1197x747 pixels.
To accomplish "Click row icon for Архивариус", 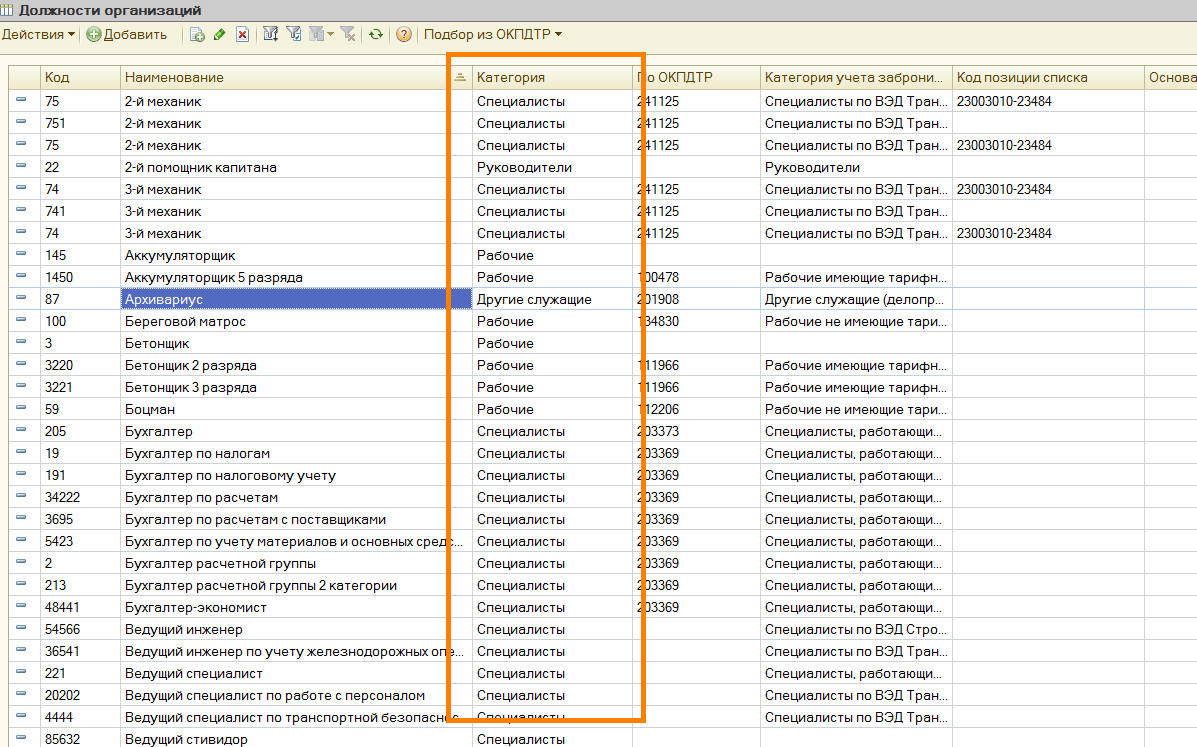I will (21, 298).
